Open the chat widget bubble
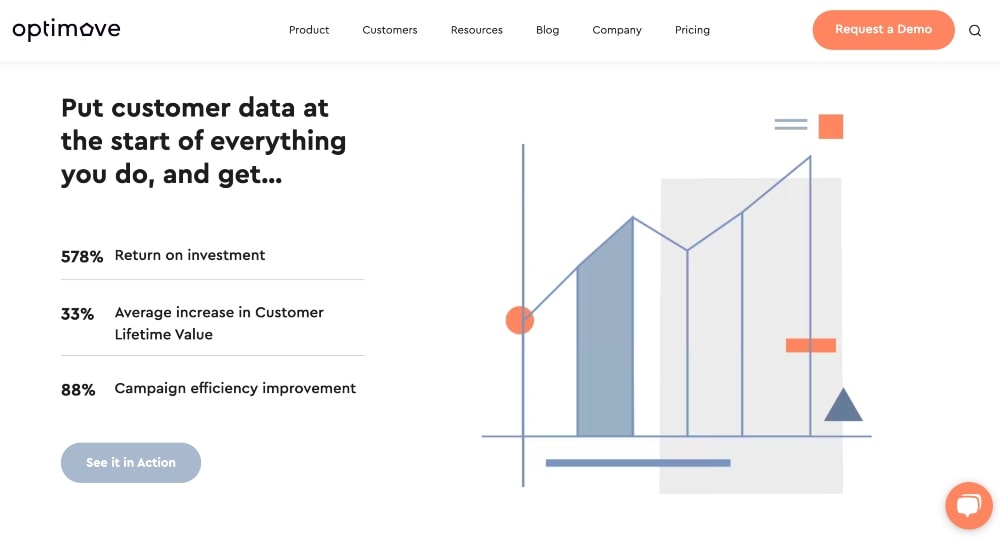 [x=968, y=506]
